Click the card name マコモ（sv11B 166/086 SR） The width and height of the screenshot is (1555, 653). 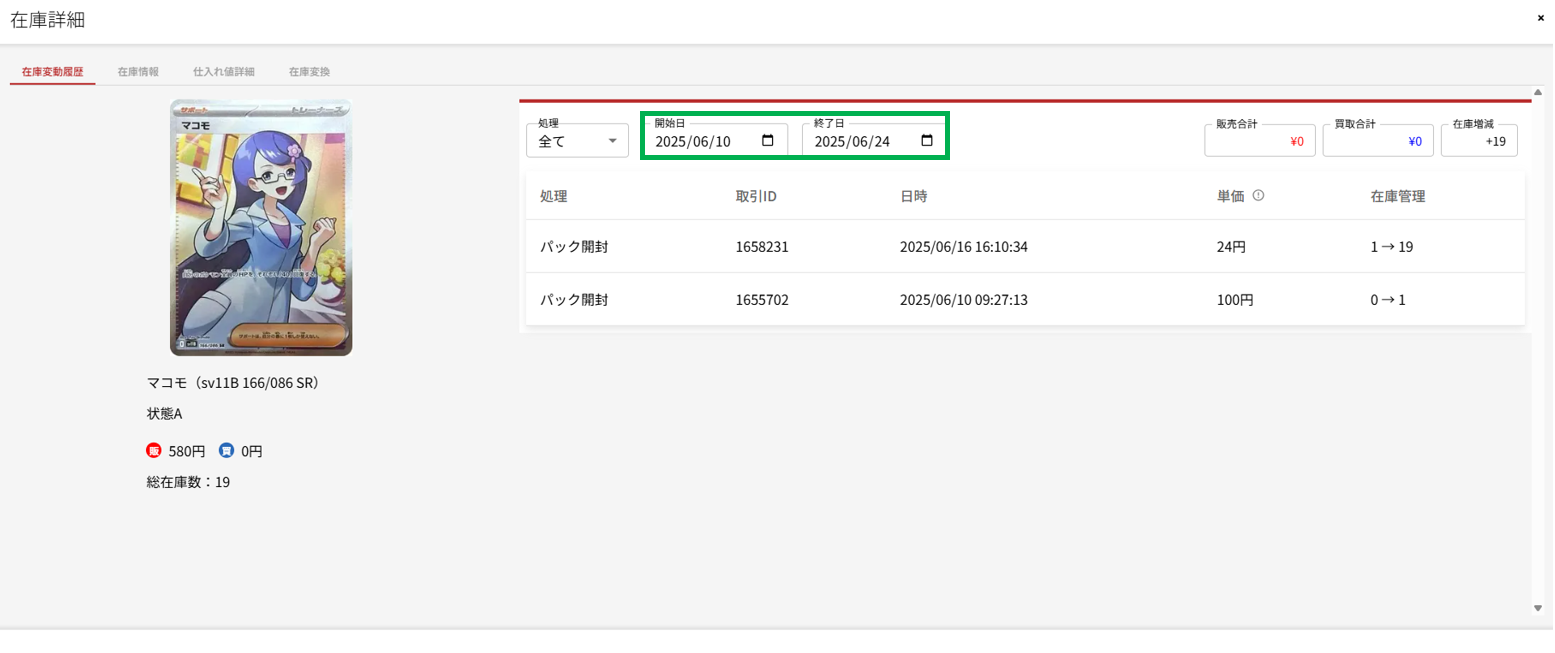pyautogui.click(x=233, y=382)
